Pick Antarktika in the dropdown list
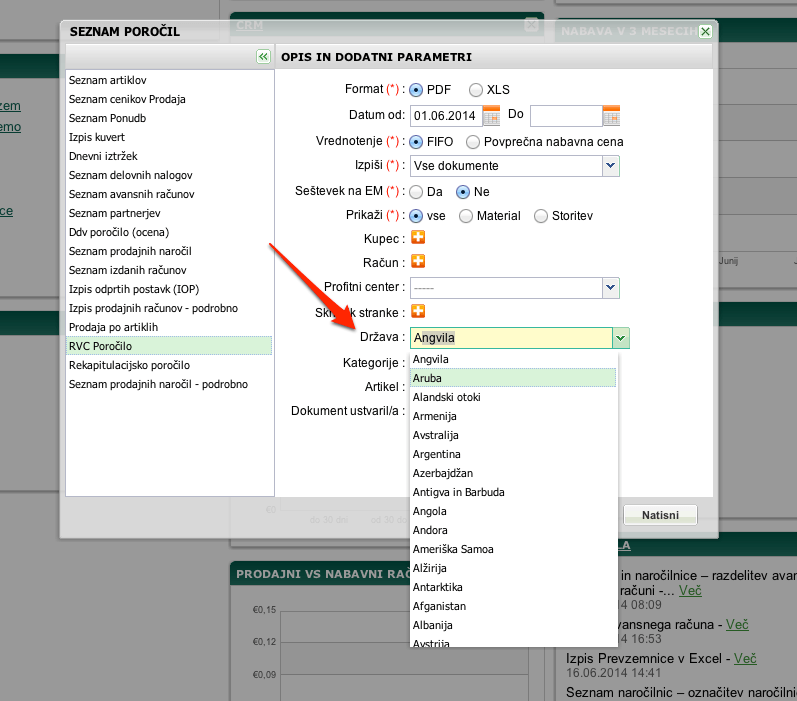The image size is (797, 701). click(513, 587)
